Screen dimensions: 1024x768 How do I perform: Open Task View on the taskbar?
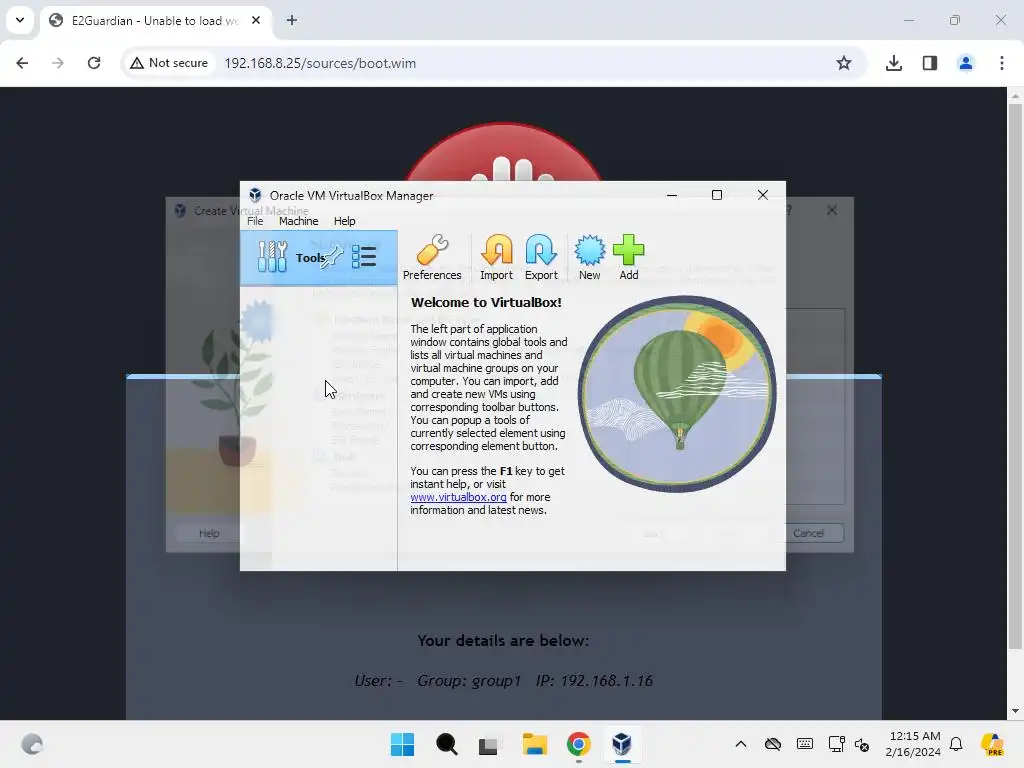click(x=489, y=744)
